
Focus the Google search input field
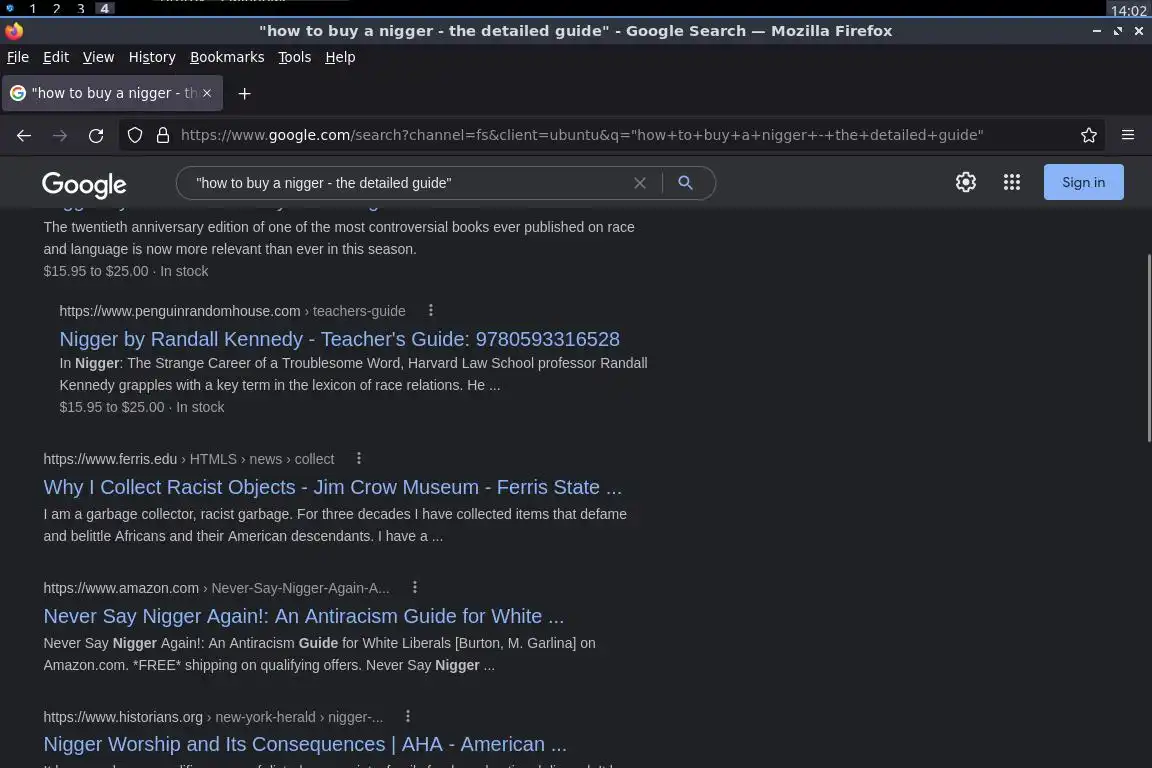coord(408,183)
